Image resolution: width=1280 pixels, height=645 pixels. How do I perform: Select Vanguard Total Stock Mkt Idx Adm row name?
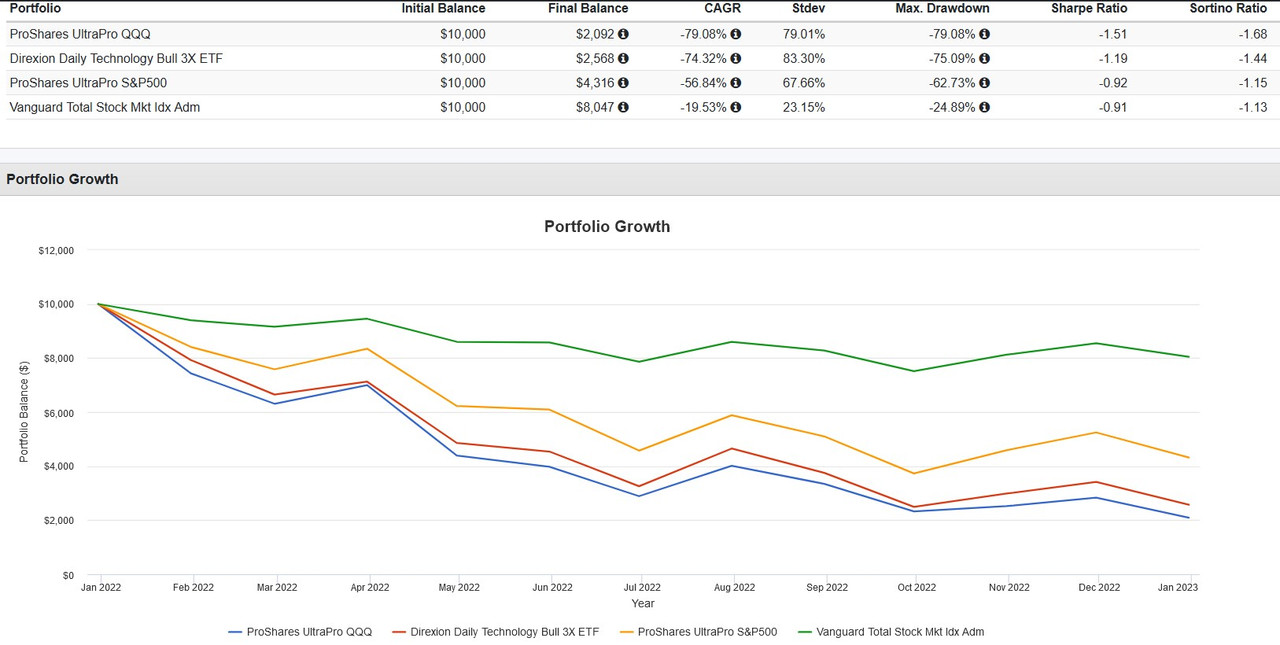105,107
